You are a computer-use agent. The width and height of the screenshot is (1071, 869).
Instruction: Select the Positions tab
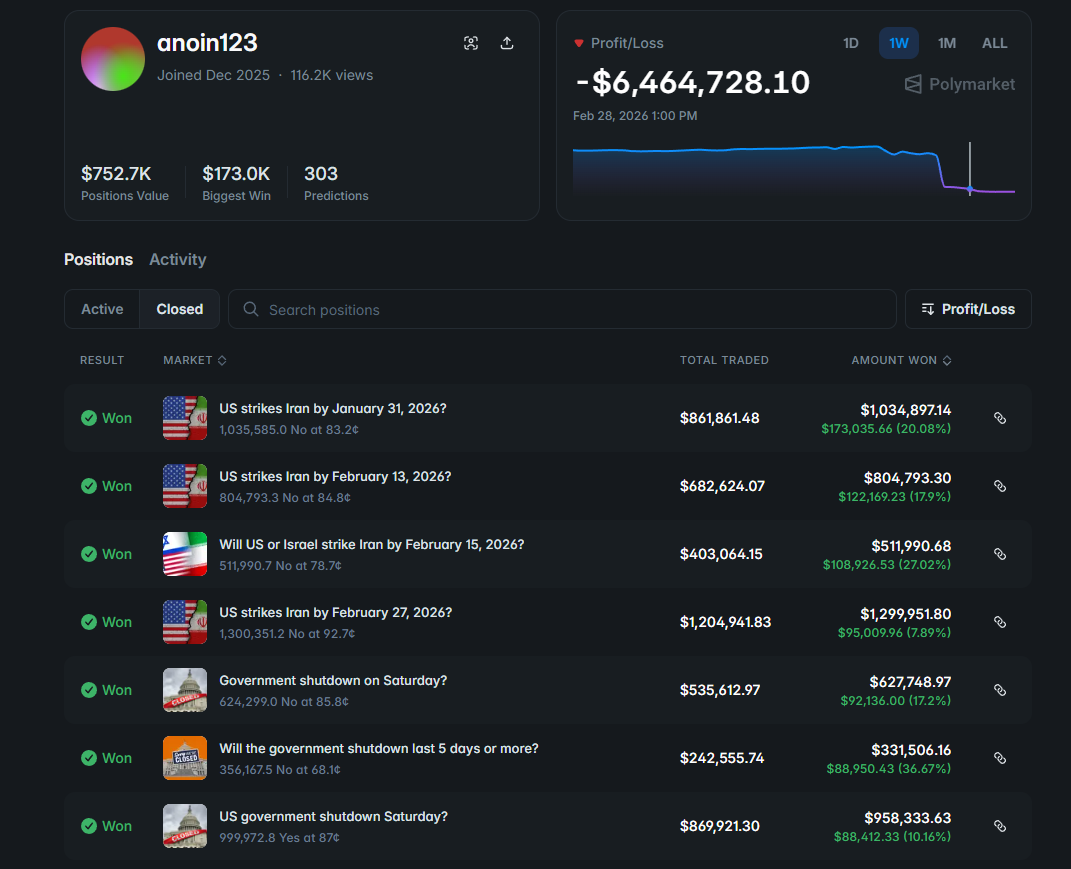(98, 259)
